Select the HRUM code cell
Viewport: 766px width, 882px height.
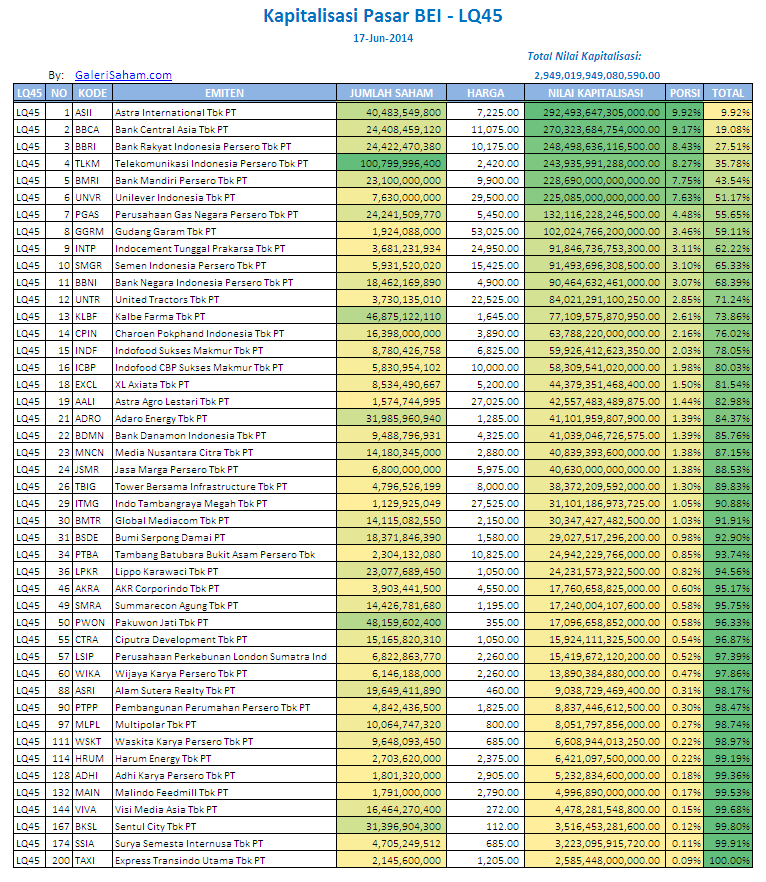pyautogui.click(x=92, y=759)
